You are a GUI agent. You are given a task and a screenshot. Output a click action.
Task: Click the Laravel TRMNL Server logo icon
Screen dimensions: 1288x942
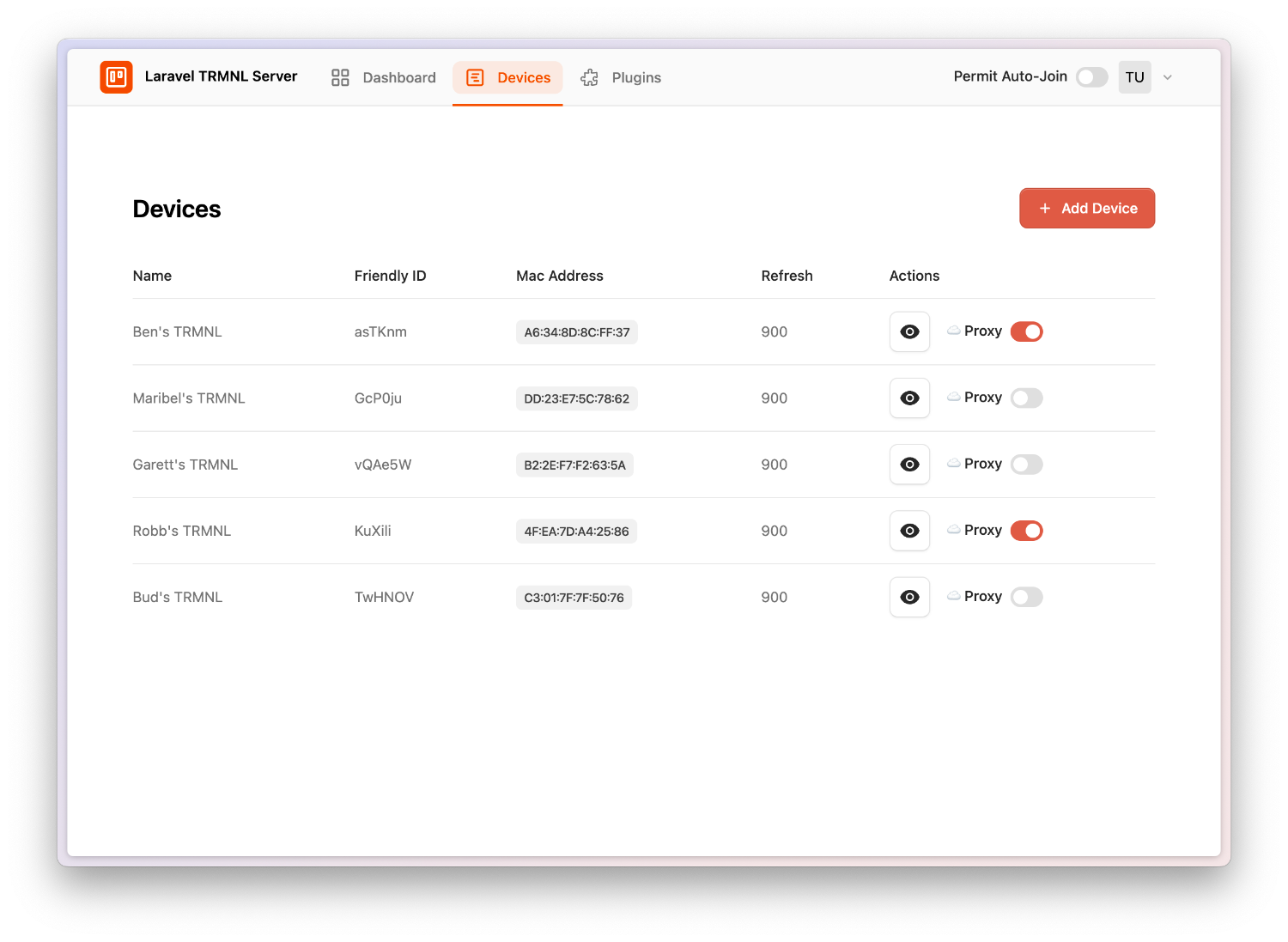point(116,76)
